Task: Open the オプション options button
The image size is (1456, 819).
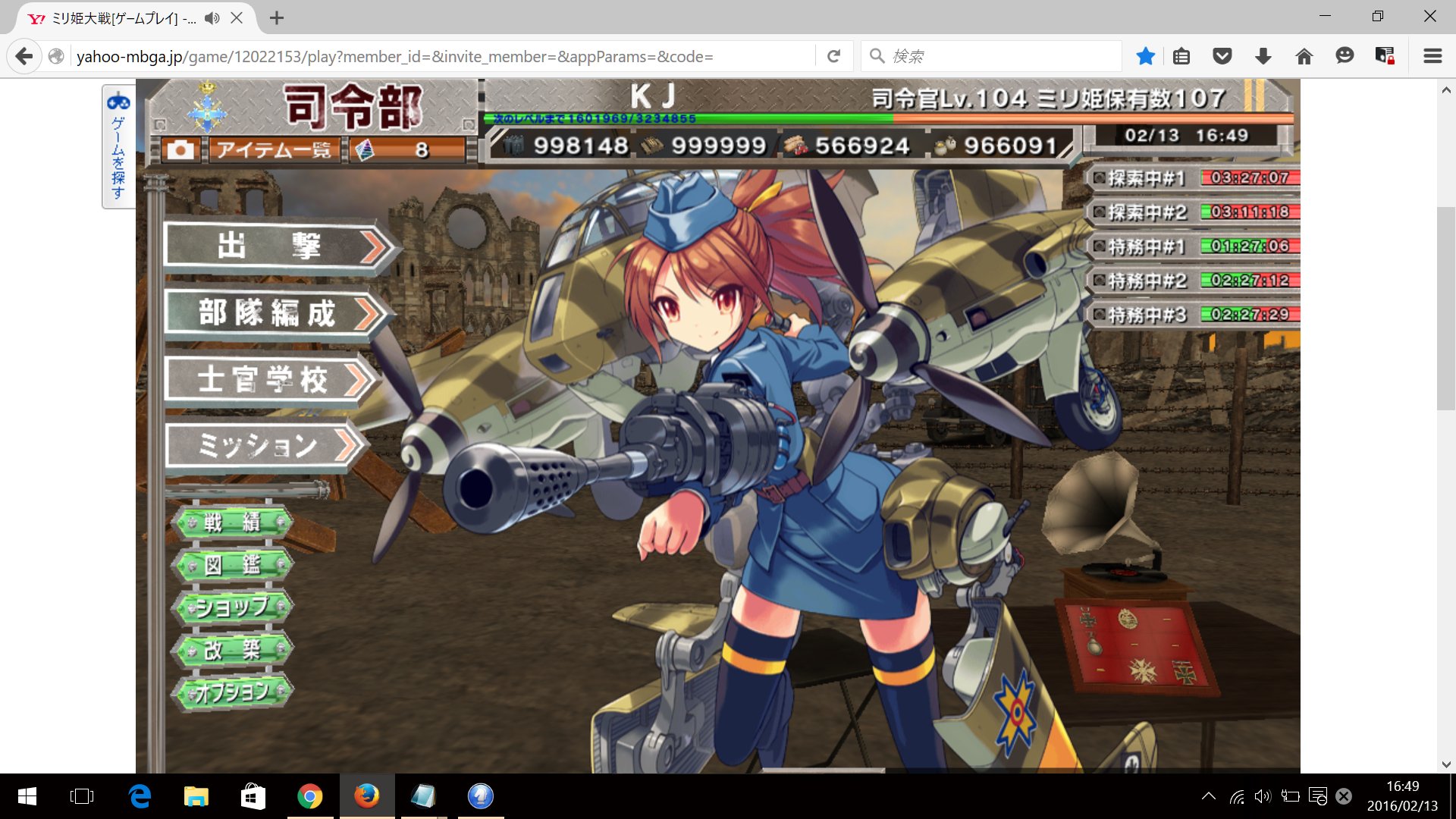Action: point(232,692)
